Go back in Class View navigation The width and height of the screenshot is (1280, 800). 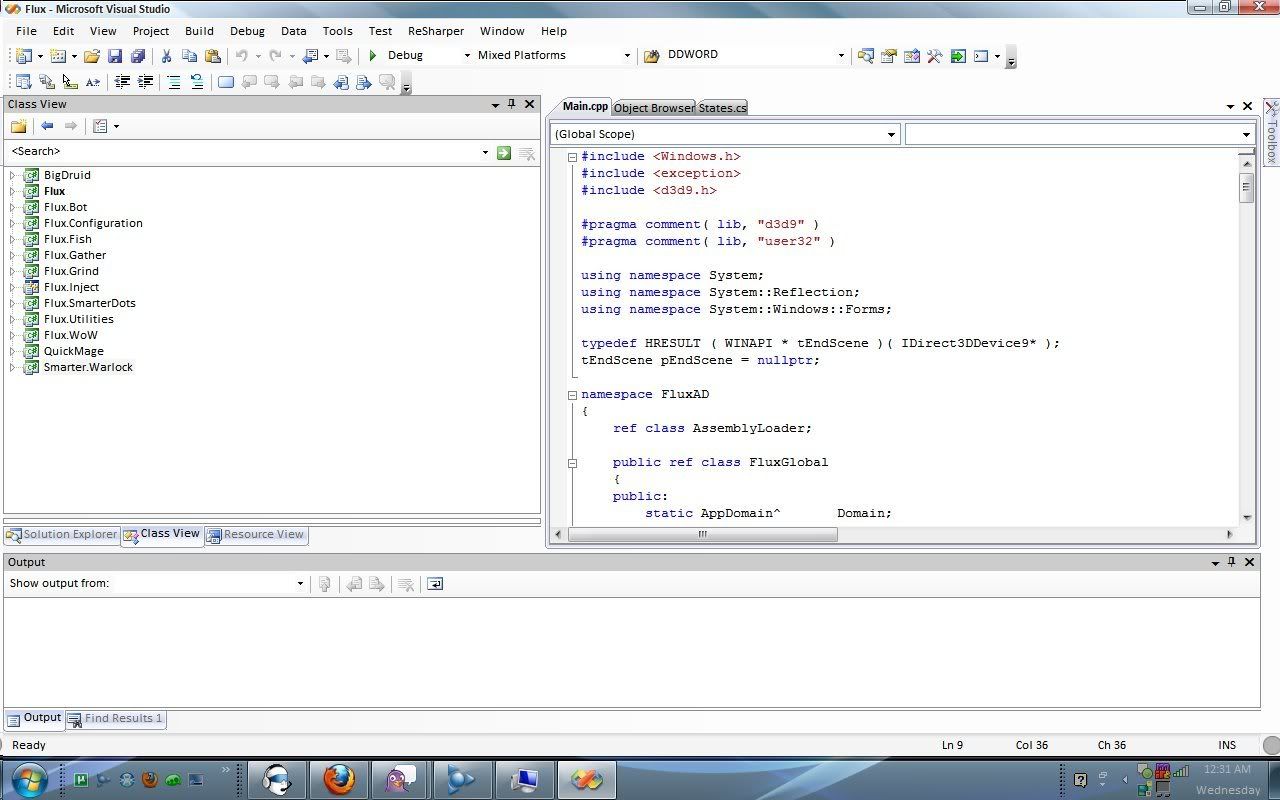pos(46,126)
